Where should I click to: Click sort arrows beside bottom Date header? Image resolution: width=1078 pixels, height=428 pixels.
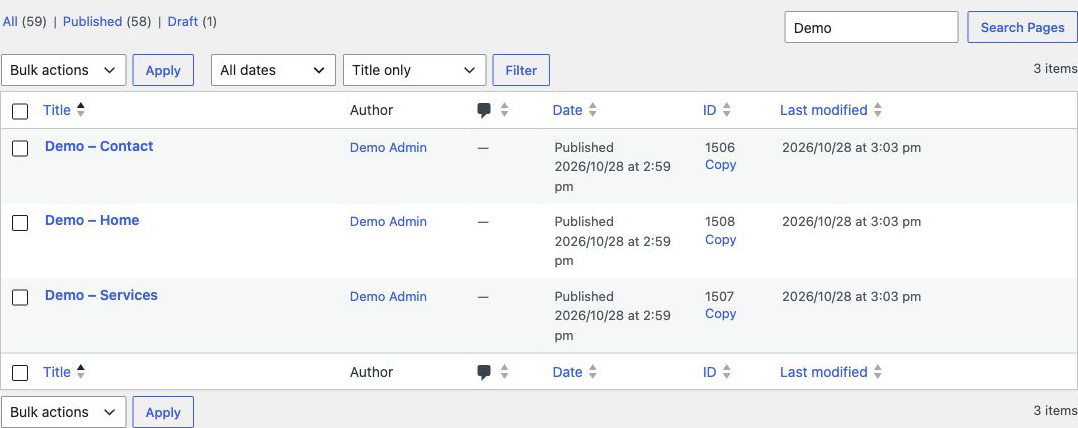(593, 372)
